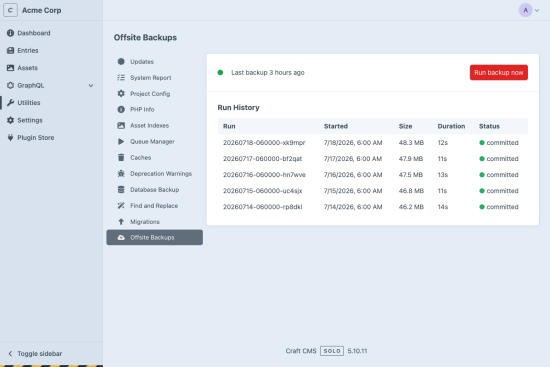Click the Asset Indexes picture icon

pos(121,125)
